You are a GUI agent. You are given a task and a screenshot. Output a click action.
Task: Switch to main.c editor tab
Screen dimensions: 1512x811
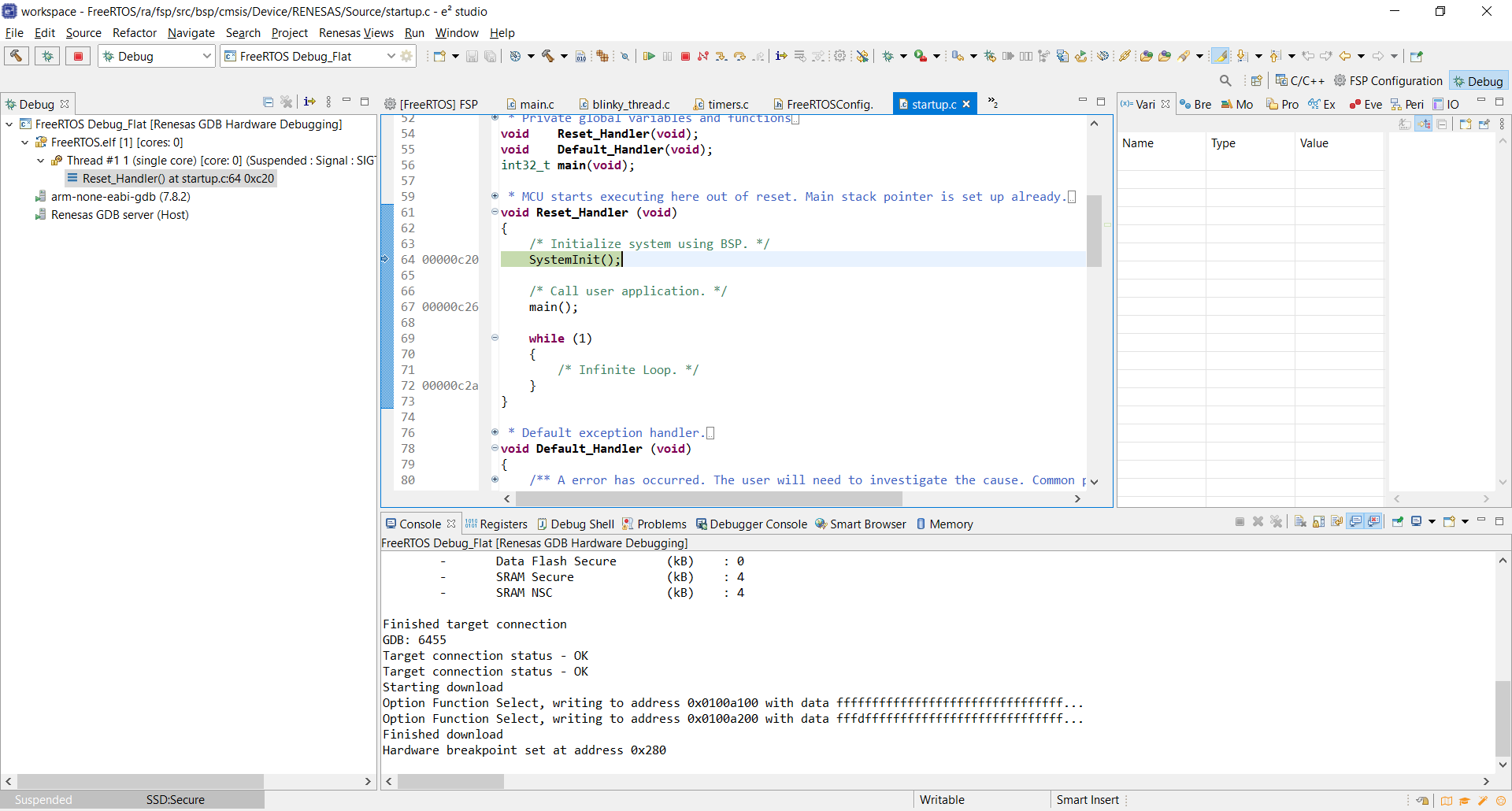pyautogui.click(x=531, y=104)
